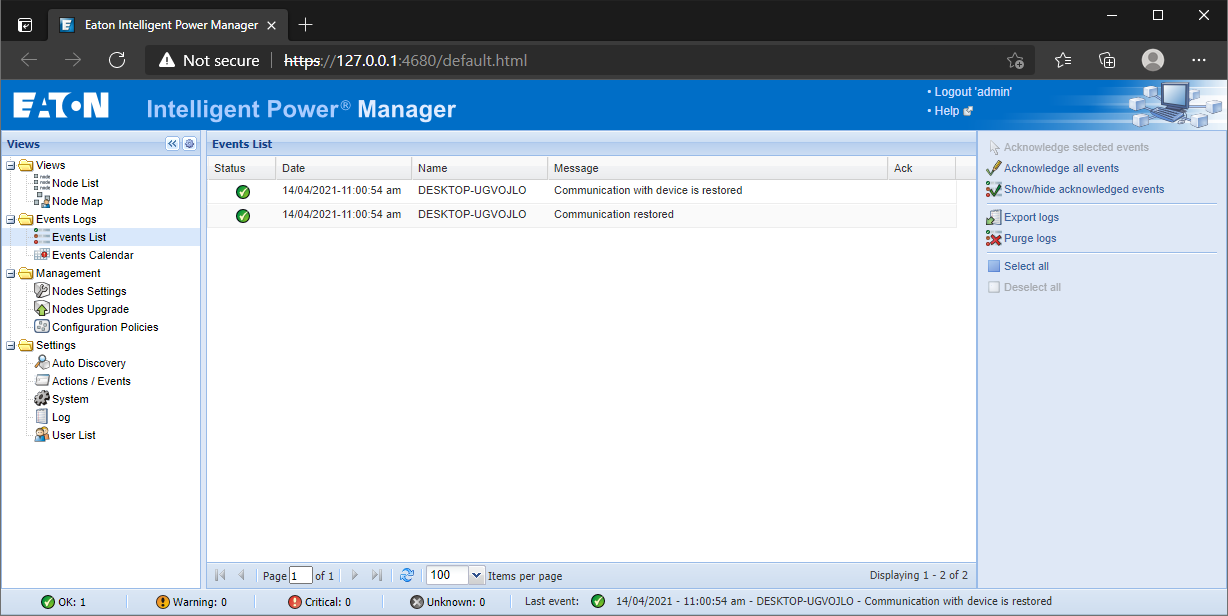Sort by the Message column header
This screenshot has width=1228, height=616.
coord(717,168)
